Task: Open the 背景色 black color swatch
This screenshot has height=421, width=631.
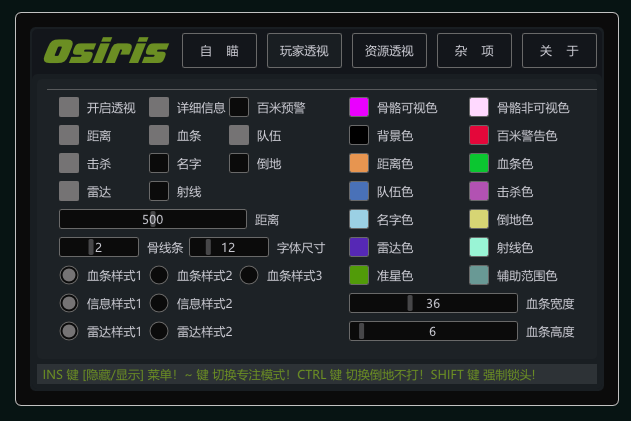Action: pos(359,135)
